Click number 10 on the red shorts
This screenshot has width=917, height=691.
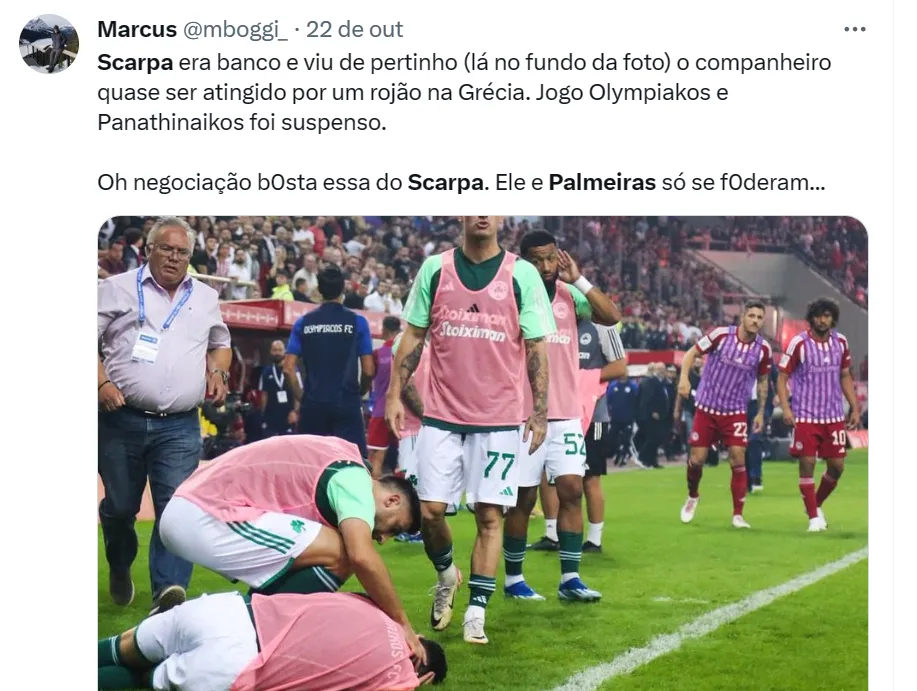(839, 437)
